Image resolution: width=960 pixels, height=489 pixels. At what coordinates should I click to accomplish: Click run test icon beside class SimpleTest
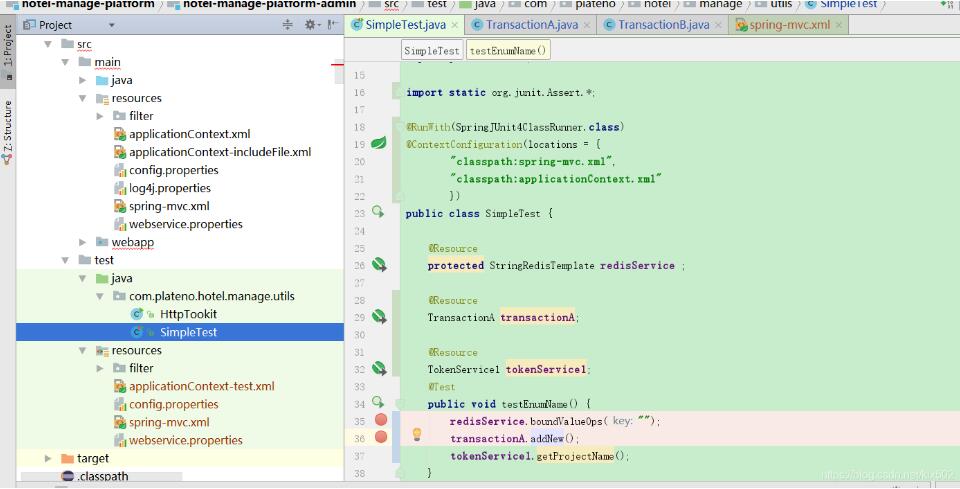point(378,212)
